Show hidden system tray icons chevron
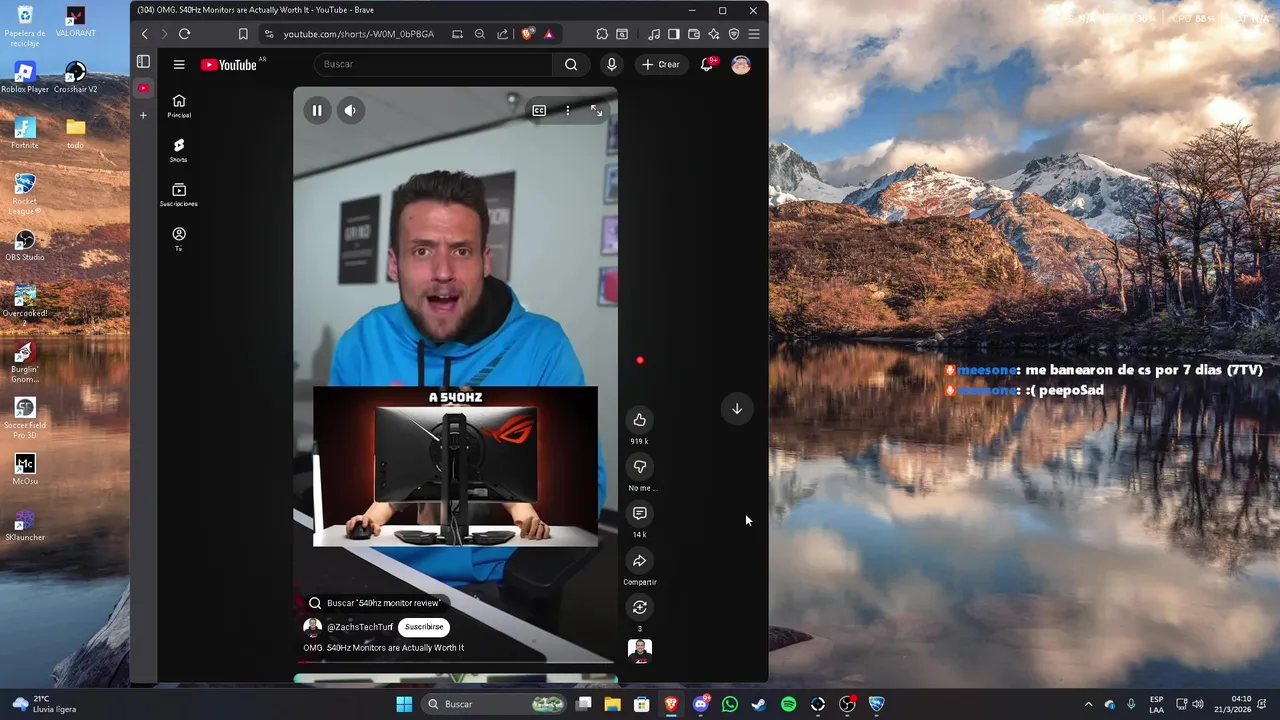 (x=1089, y=704)
